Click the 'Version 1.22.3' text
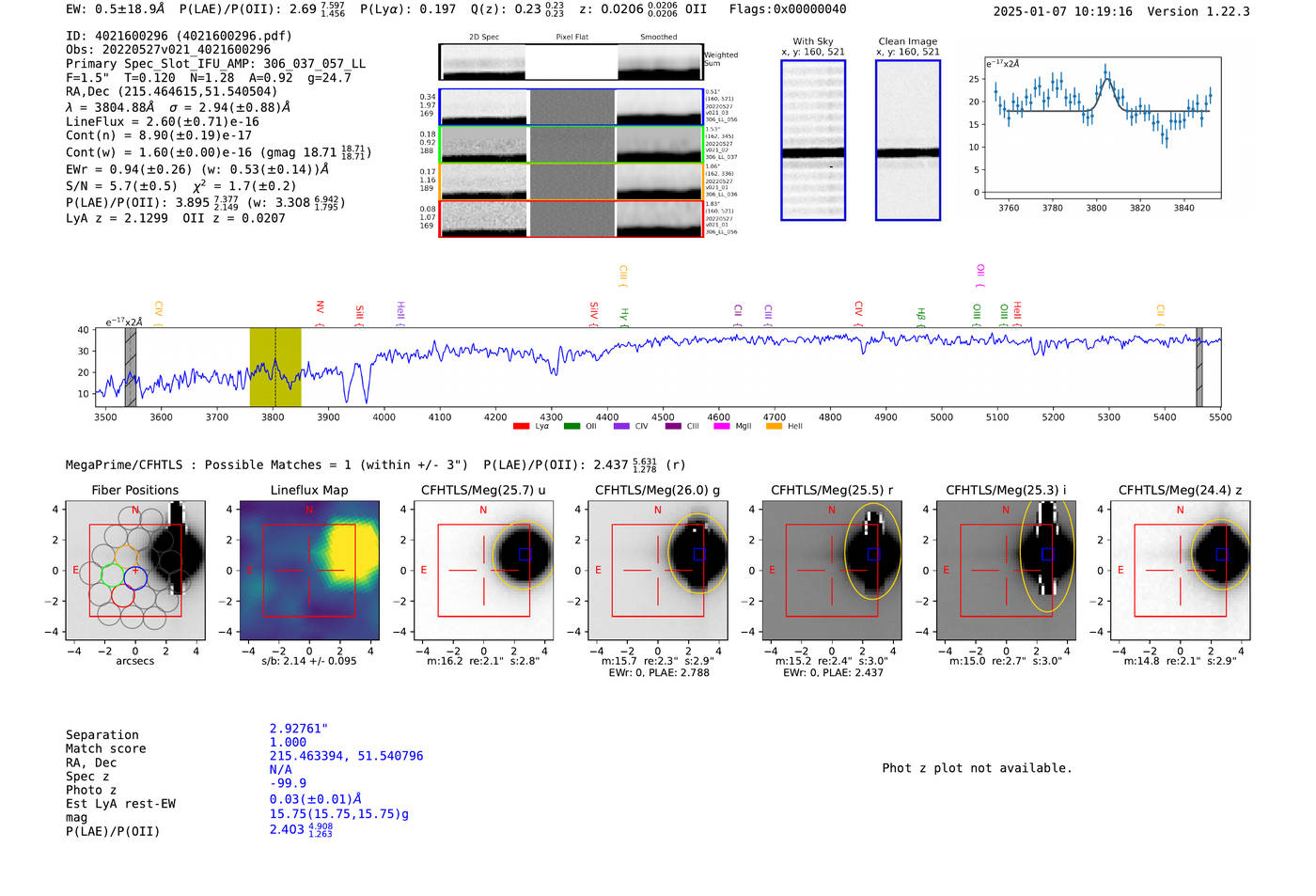This screenshot has height=896, width=1316. 1199,11
